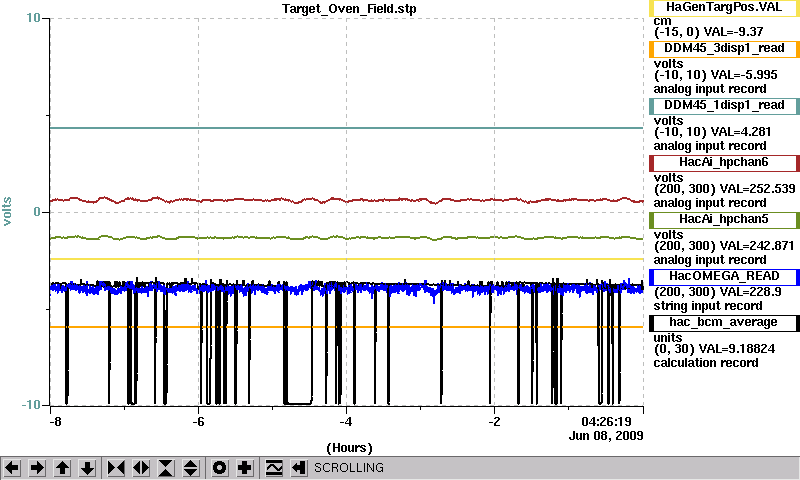Click the right arrow pan button

click(x=37, y=468)
